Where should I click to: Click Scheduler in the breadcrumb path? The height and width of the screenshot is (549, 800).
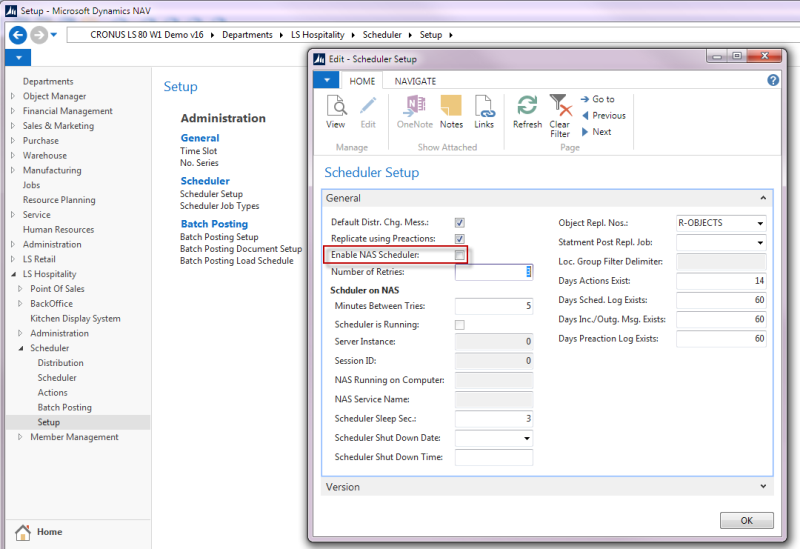[382, 35]
